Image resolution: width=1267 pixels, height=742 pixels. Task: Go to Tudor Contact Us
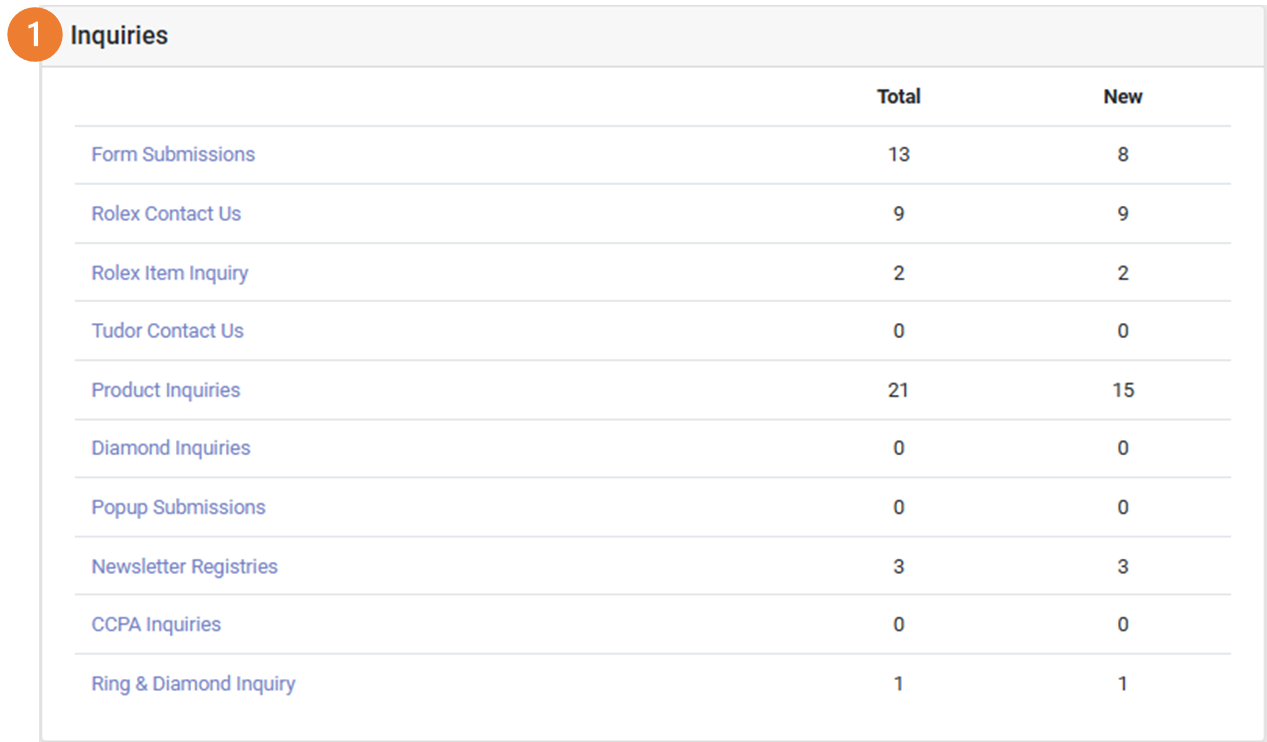[x=167, y=331]
